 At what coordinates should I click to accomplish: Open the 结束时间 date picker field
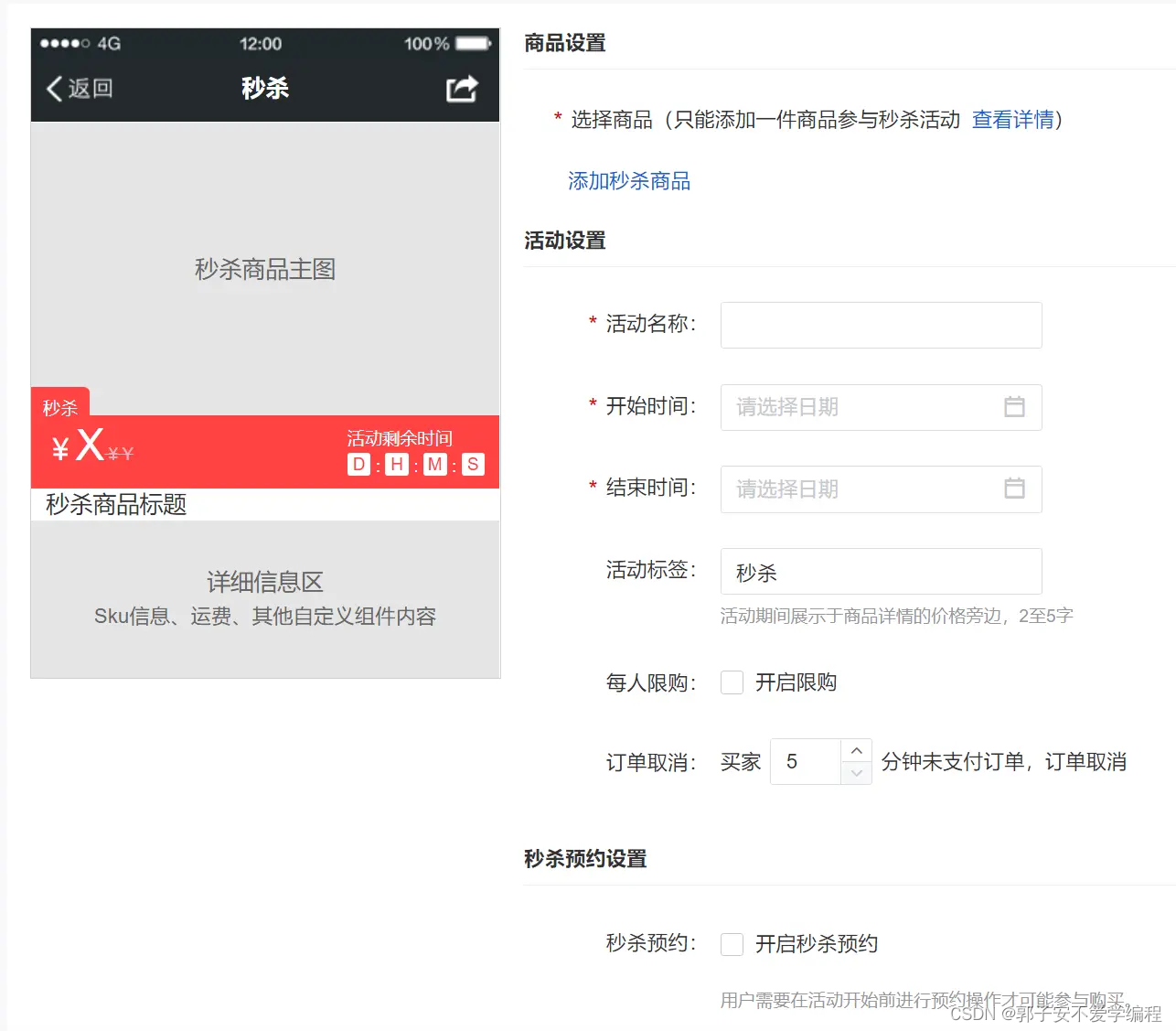click(x=881, y=489)
